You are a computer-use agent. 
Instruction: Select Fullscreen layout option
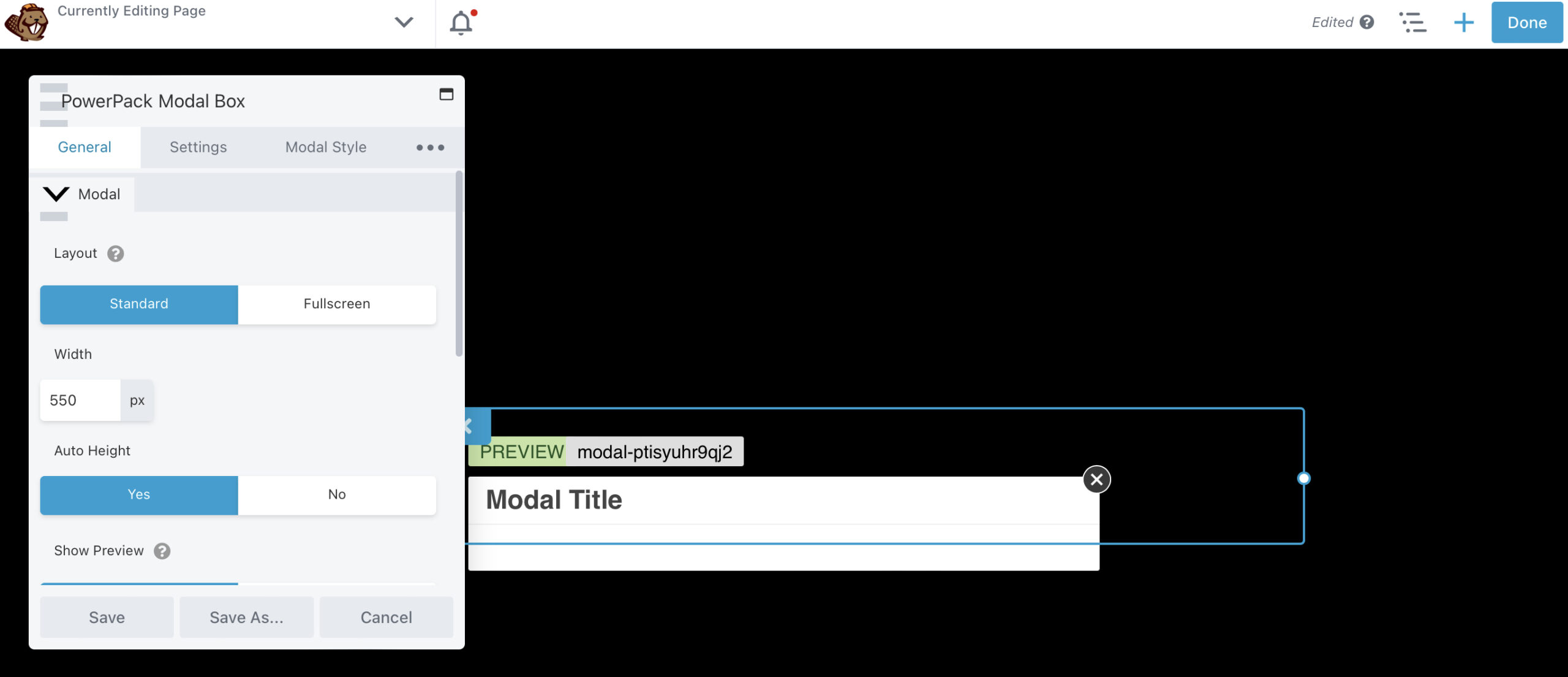(337, 303)
